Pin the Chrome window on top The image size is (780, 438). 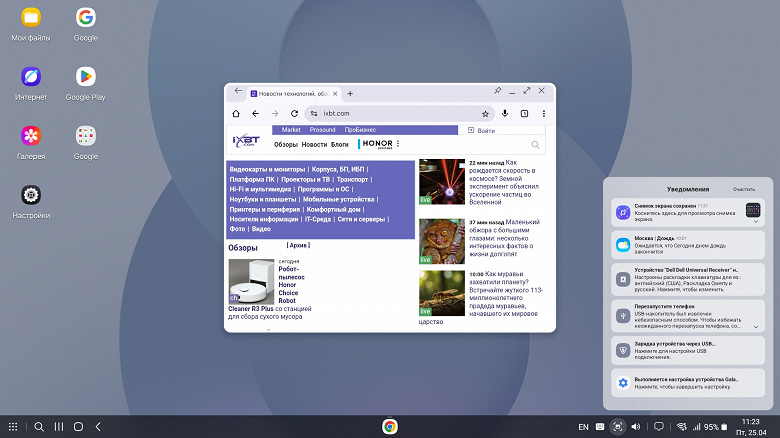tap(497, 91)
